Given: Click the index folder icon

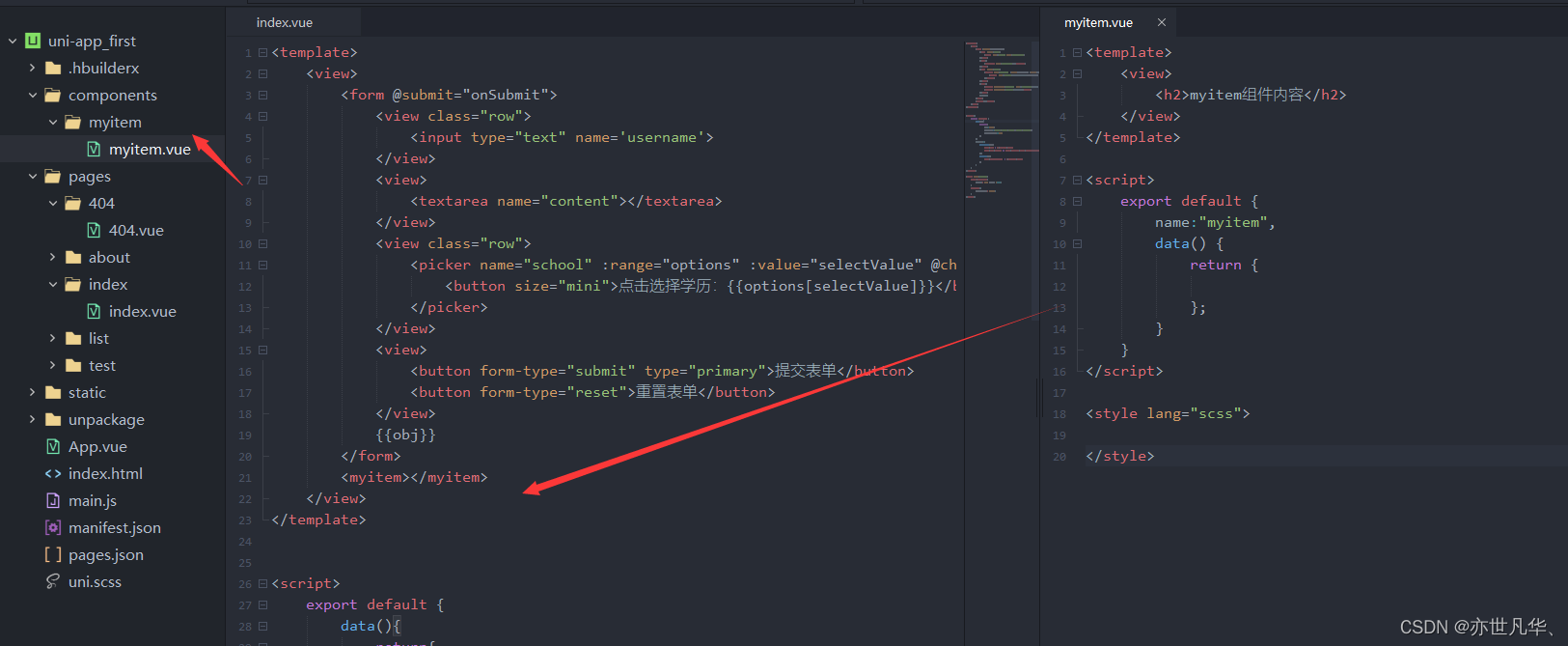Looking at the screenshot, I should point(73,284).
